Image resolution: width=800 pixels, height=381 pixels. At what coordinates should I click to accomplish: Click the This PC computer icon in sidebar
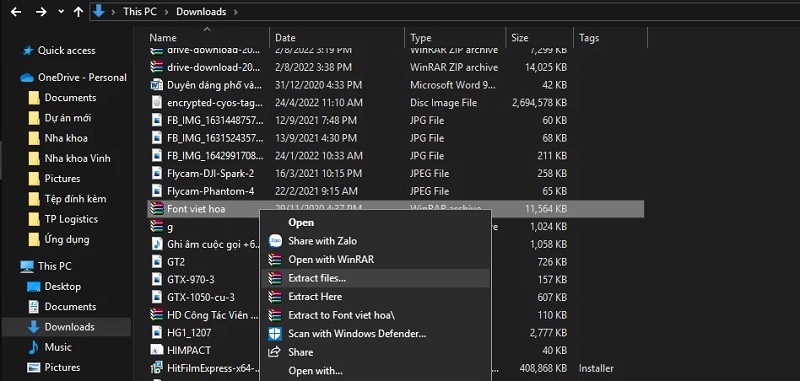27,266
